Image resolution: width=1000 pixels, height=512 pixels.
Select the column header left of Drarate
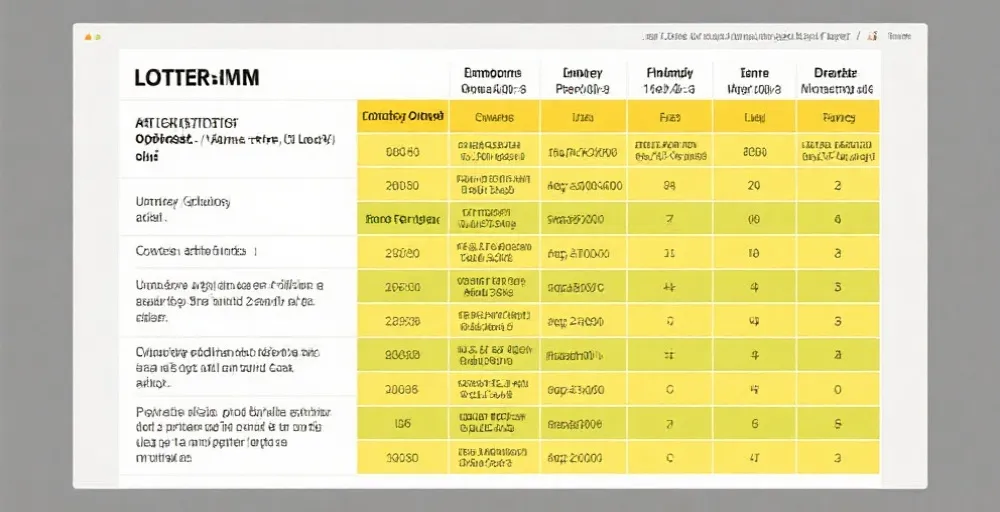[754, 81]
